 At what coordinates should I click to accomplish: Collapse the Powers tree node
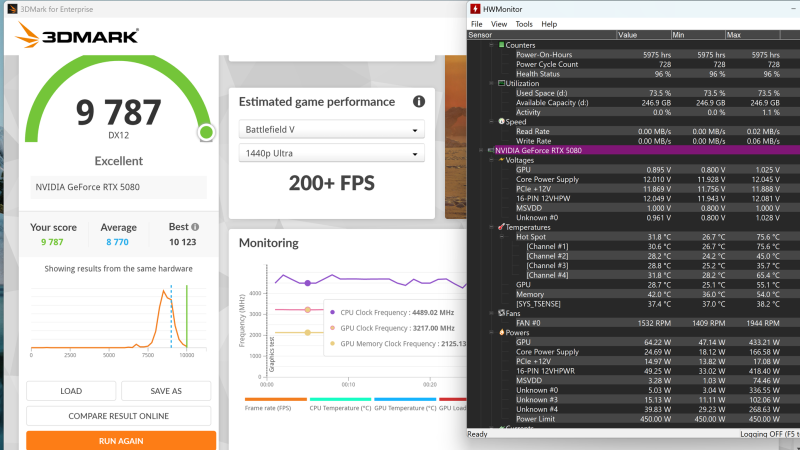tap(492, 332)
